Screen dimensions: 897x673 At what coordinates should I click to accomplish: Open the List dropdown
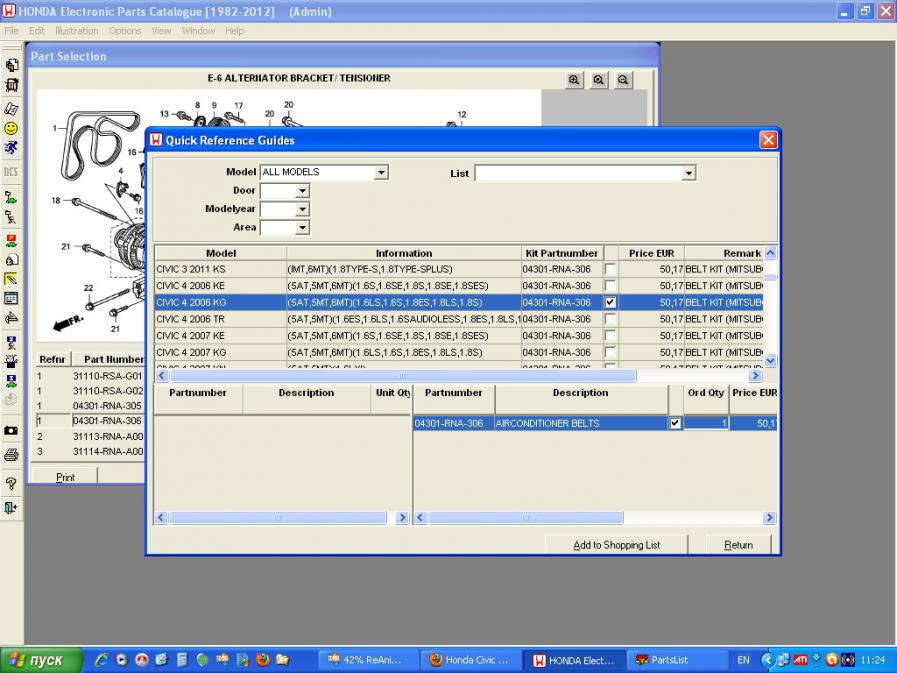(688, 173)
